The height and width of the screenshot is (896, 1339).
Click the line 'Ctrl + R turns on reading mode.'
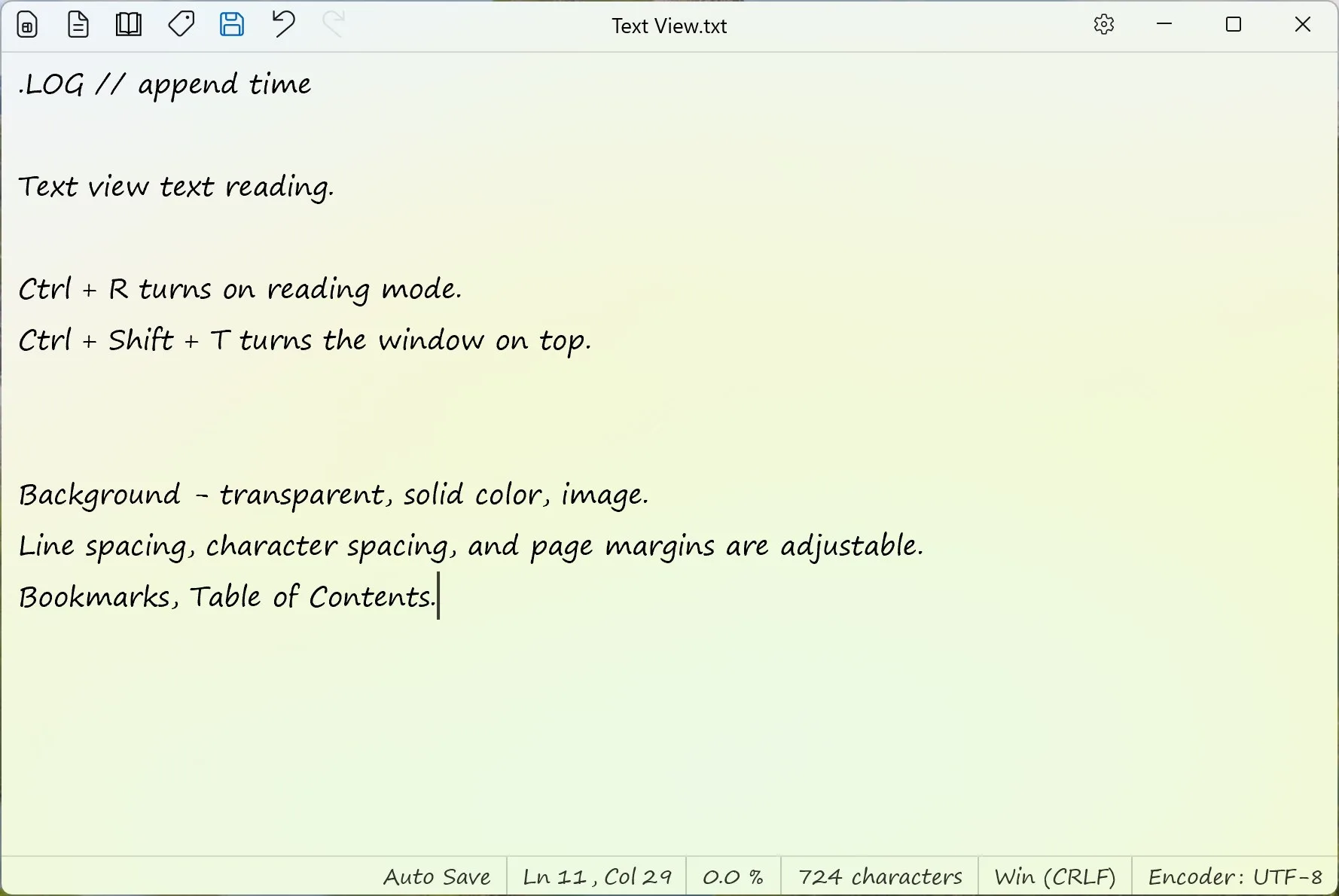pos(240,289)
